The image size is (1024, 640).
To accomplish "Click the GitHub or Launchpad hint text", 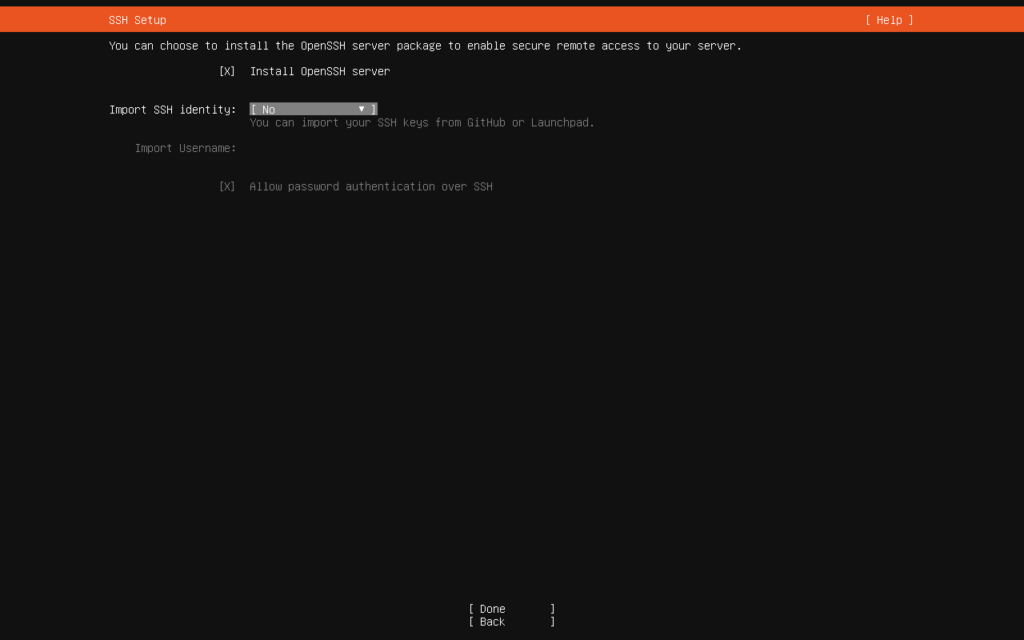I will click(421, 123).
